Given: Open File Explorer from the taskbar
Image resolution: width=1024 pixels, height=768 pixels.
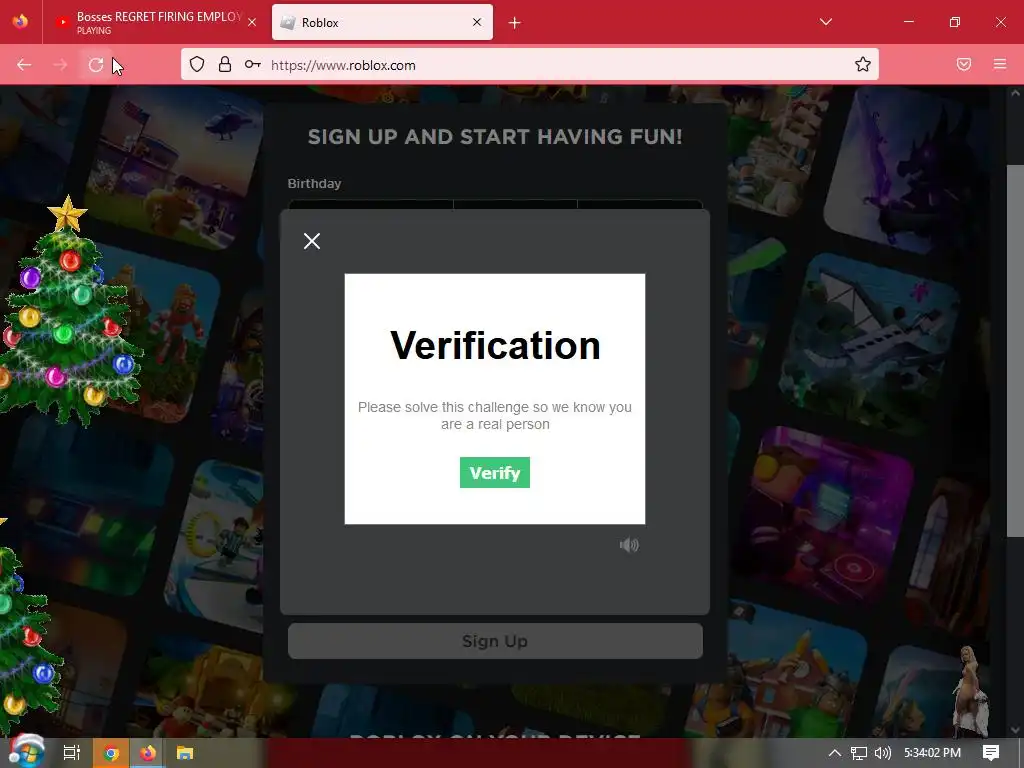Looking at the screenshot, I should coord(185,753).
